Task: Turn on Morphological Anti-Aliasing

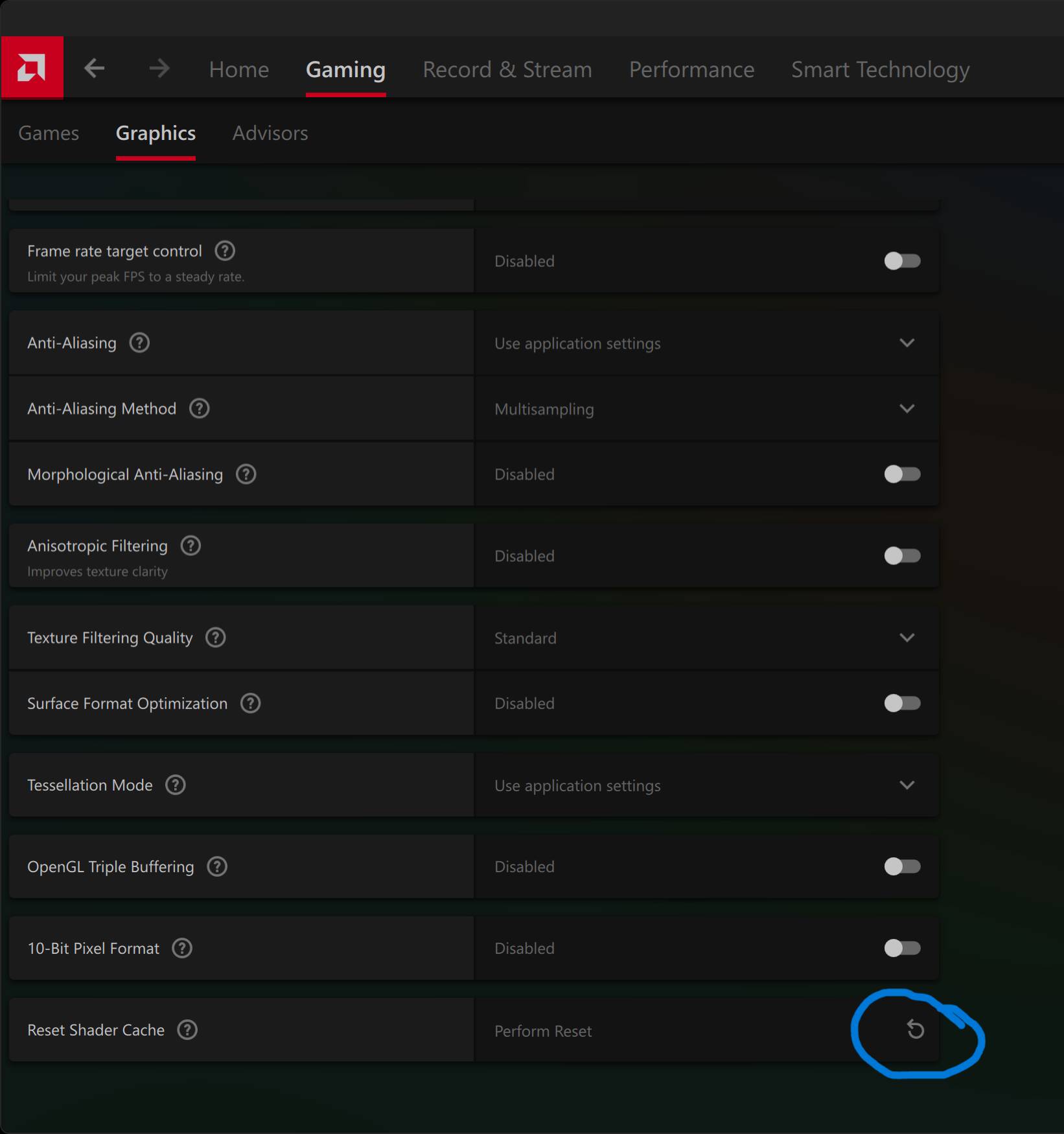Action: tap(902, 474)
